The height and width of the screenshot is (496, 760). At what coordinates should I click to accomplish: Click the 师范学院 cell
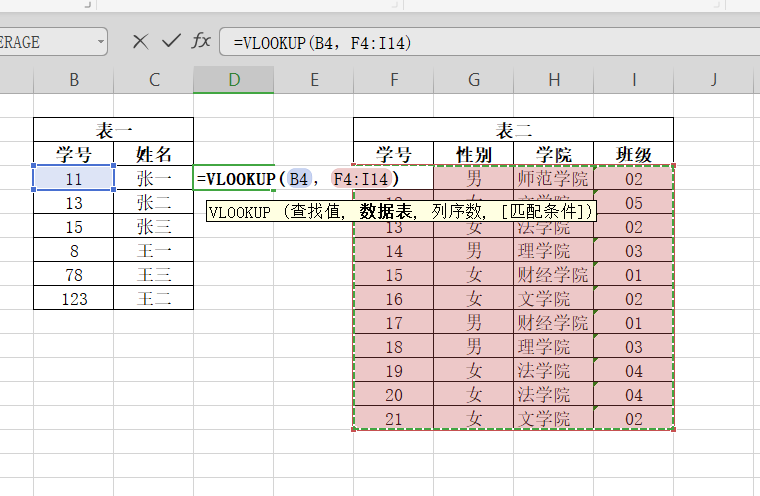click(554, 178)
